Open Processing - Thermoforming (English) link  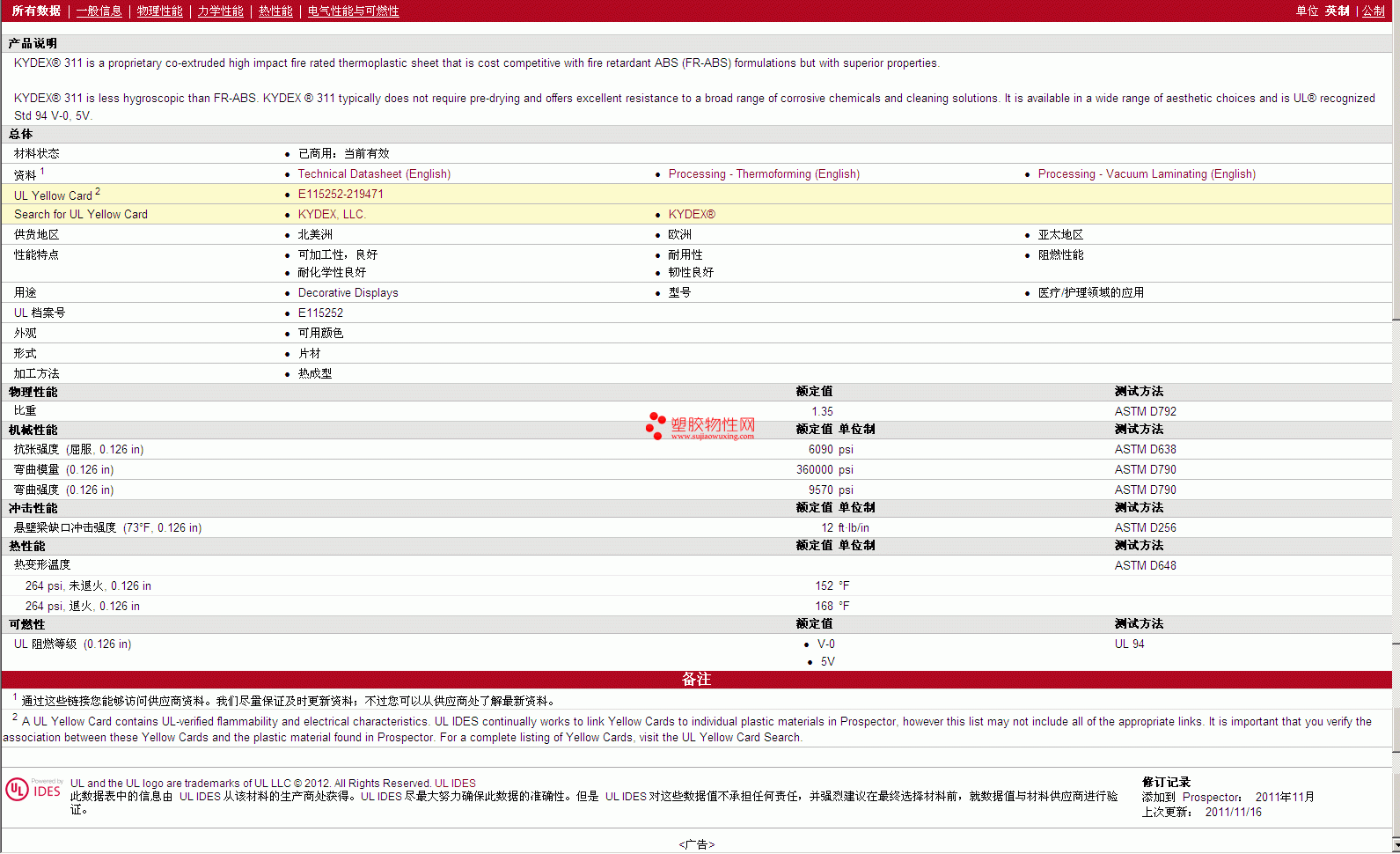point(764,174)
